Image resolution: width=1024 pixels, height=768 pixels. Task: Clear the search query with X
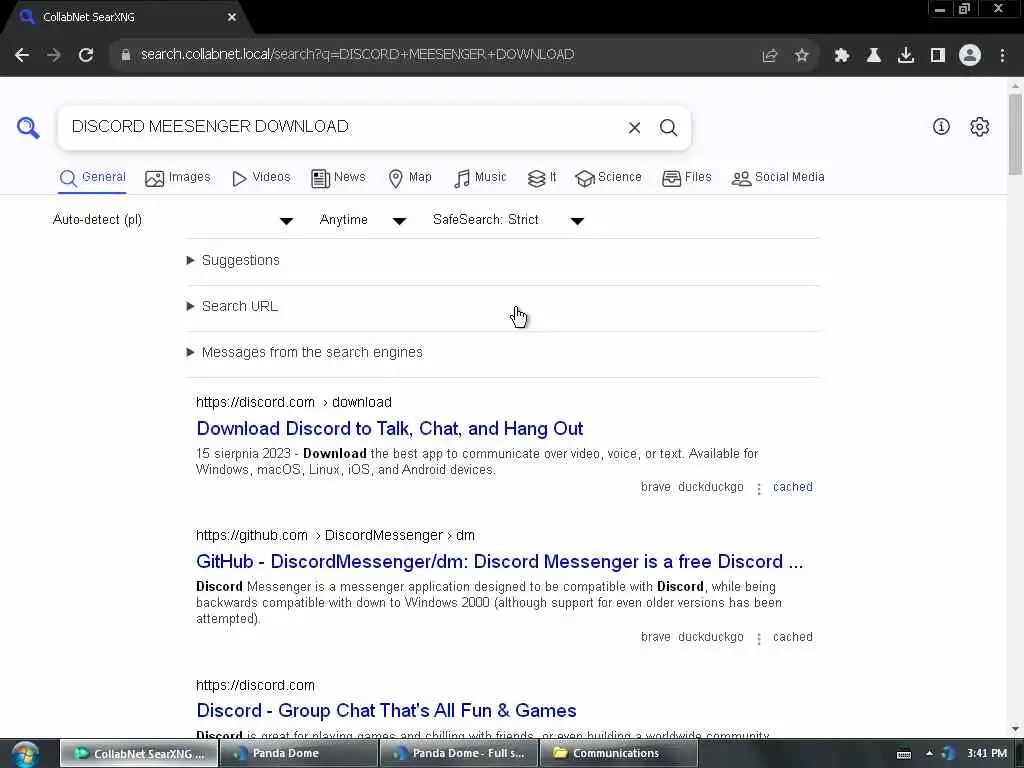pos(634,128)
